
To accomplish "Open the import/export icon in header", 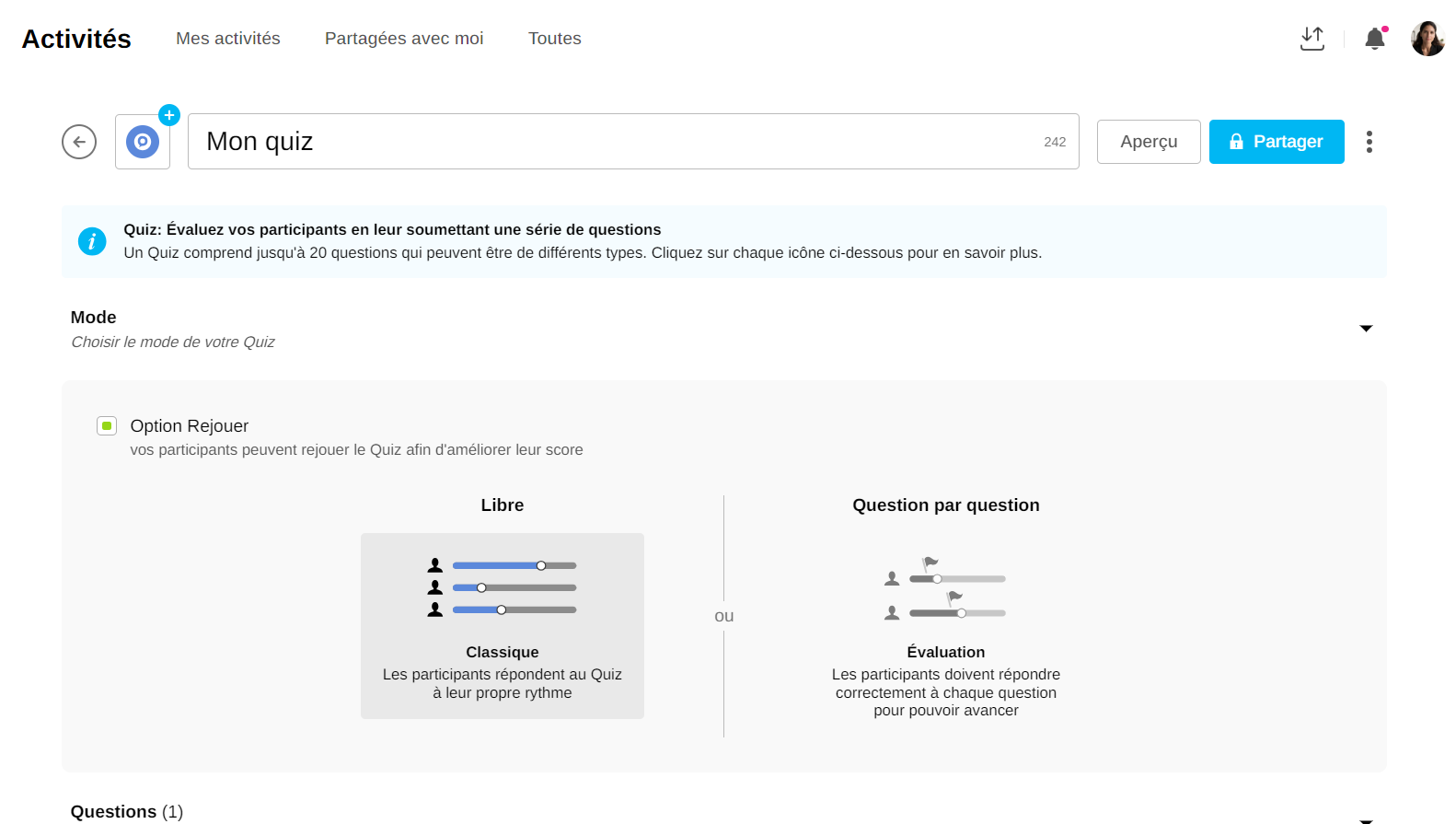I will point(1312,39).
